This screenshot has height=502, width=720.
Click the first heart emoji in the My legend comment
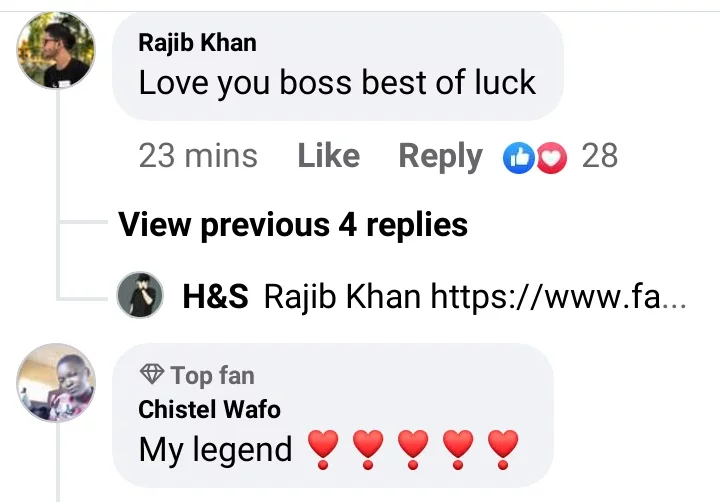323,449
